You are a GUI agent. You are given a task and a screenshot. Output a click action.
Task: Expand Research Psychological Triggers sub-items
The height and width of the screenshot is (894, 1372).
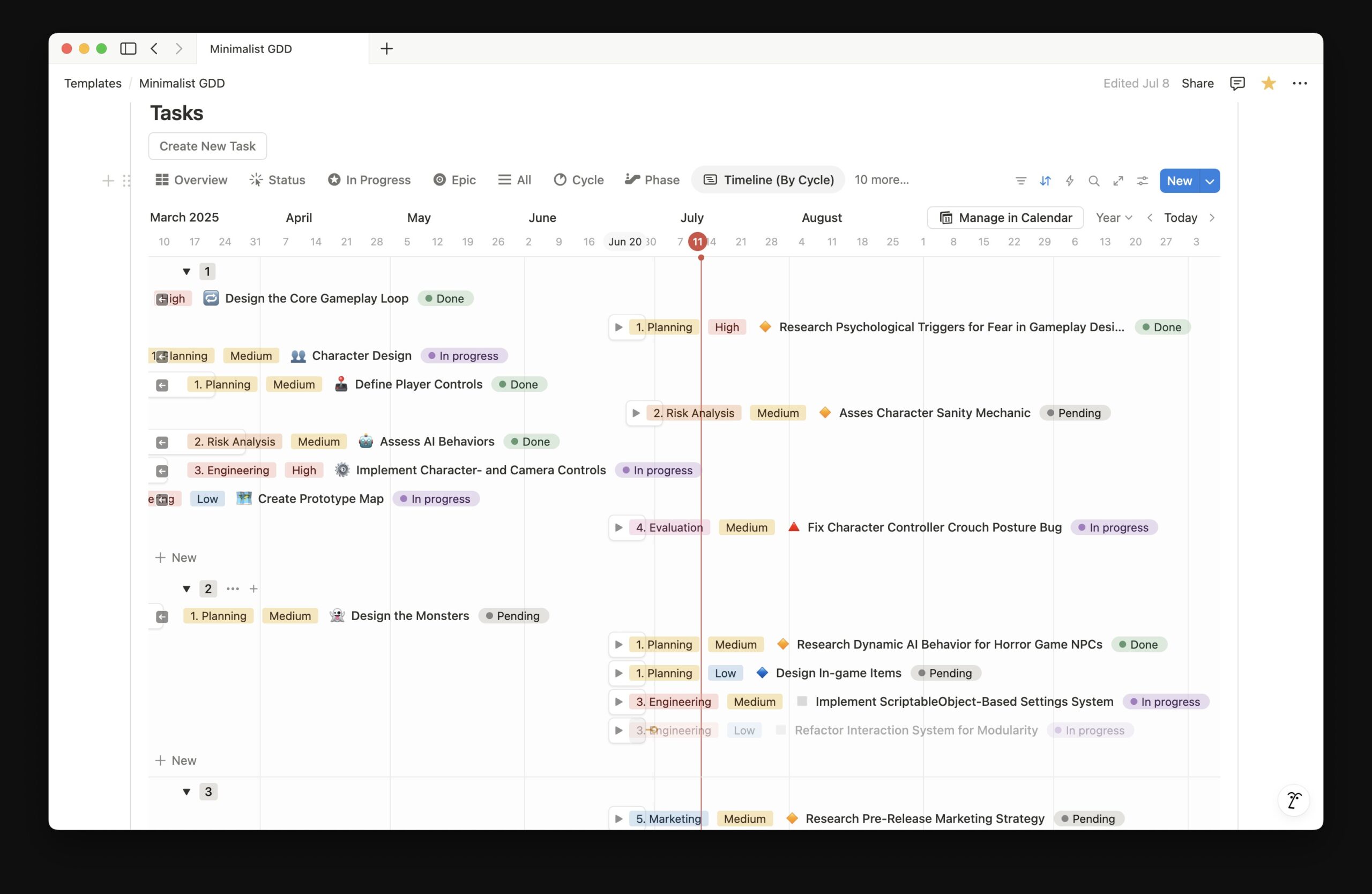tap(618, 327)
